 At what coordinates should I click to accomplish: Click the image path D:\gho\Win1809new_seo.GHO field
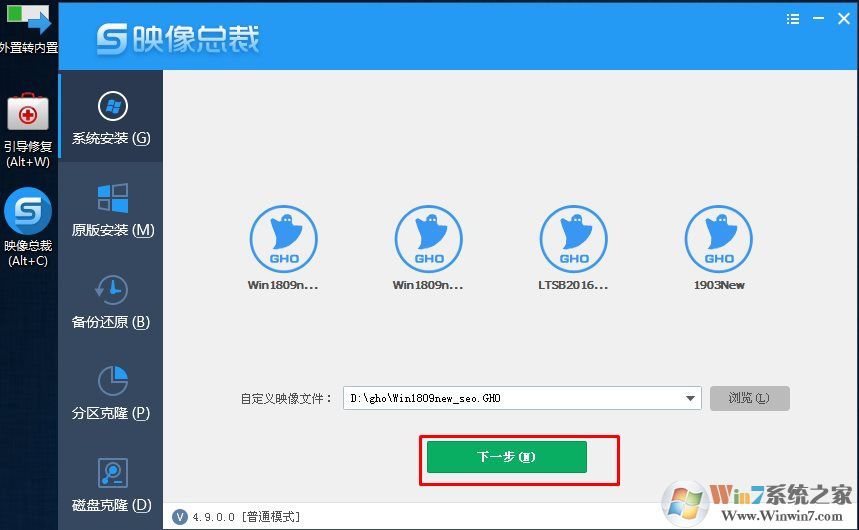(x=512, y=398)
